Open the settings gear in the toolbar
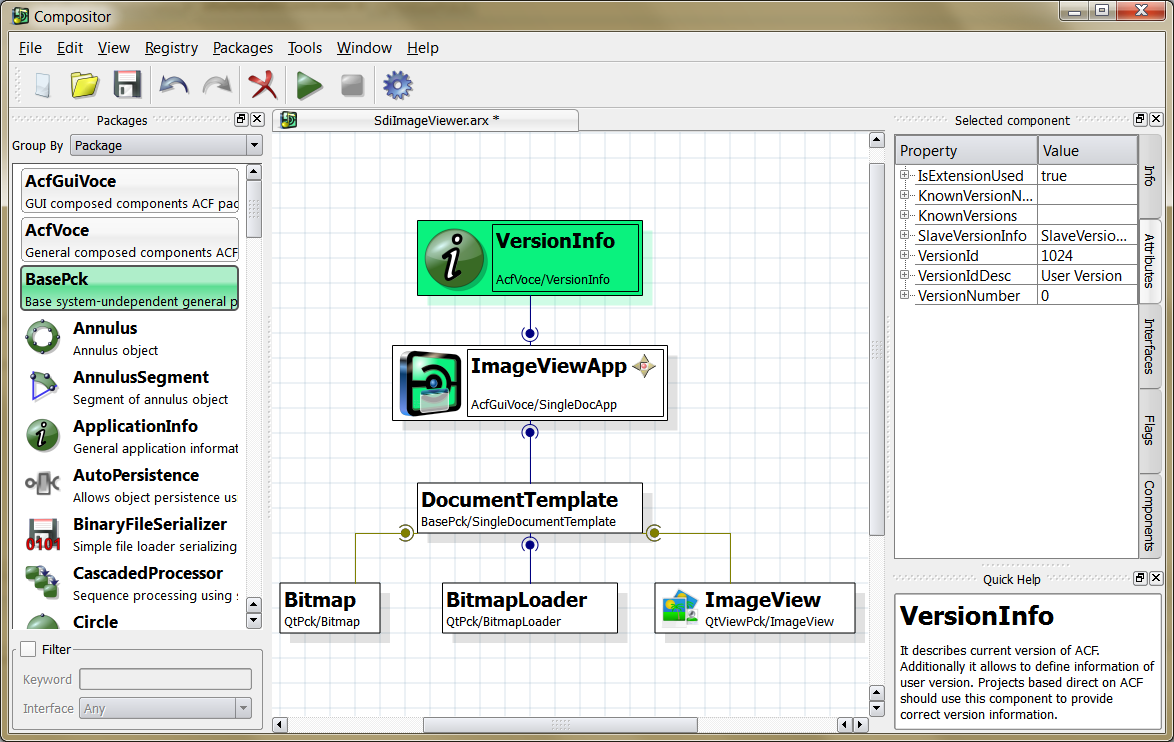Viewport: 1174px width, 742px height. coord(397,85)
